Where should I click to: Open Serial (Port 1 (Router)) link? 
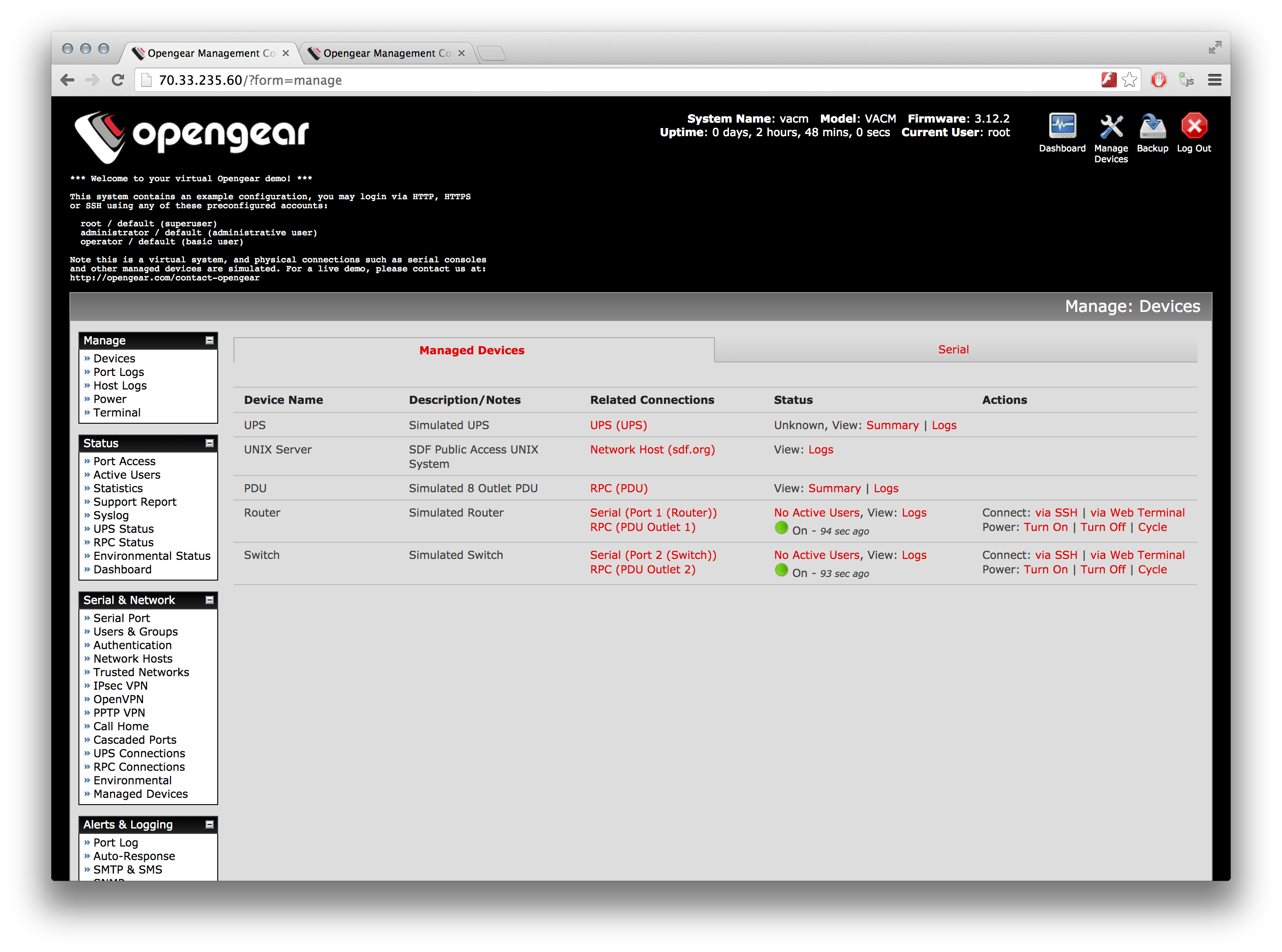[x=653, y=513]
